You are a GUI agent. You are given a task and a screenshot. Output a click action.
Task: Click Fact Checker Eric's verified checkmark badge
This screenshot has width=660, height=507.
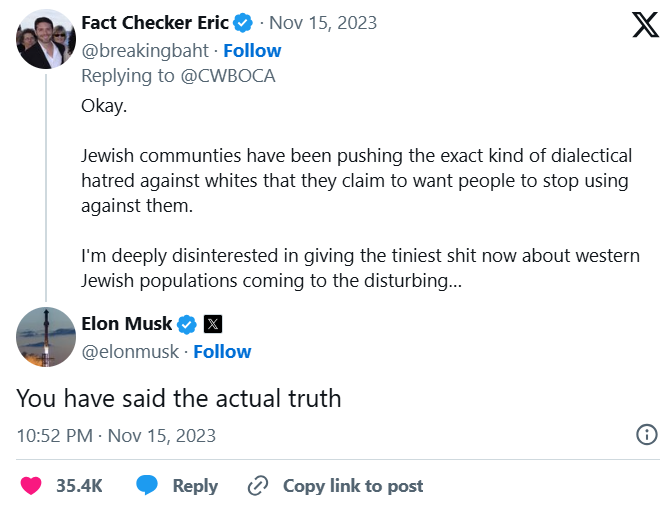(x=243, y=23)
